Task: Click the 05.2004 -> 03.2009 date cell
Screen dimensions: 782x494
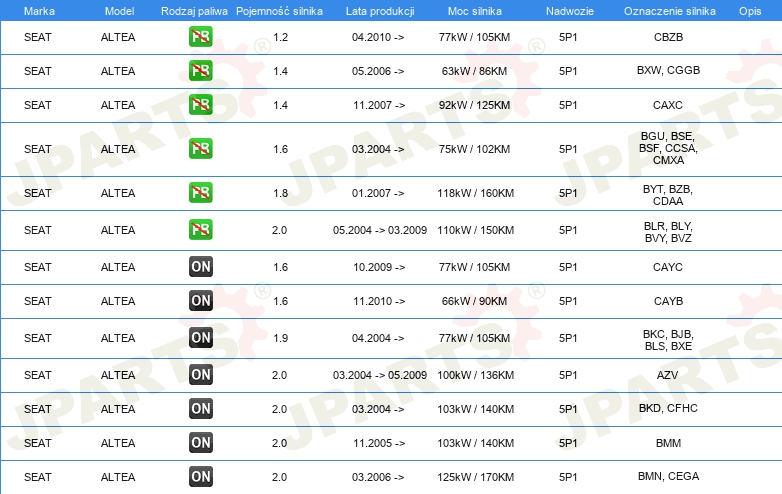Action: [x=380, y=230]
